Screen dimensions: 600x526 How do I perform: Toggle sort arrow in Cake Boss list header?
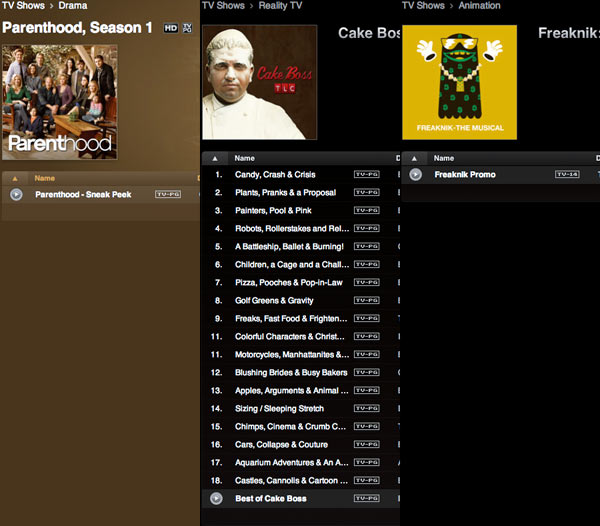click(x=217, y=158)
